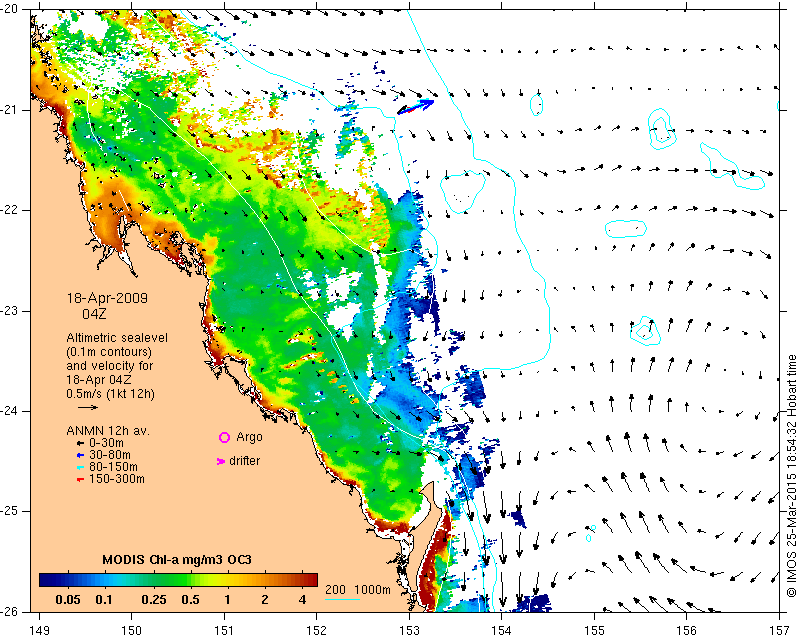The image size is (800, 640).
Task: Click the '-20' latitude axis label
Action: (9, 9)
